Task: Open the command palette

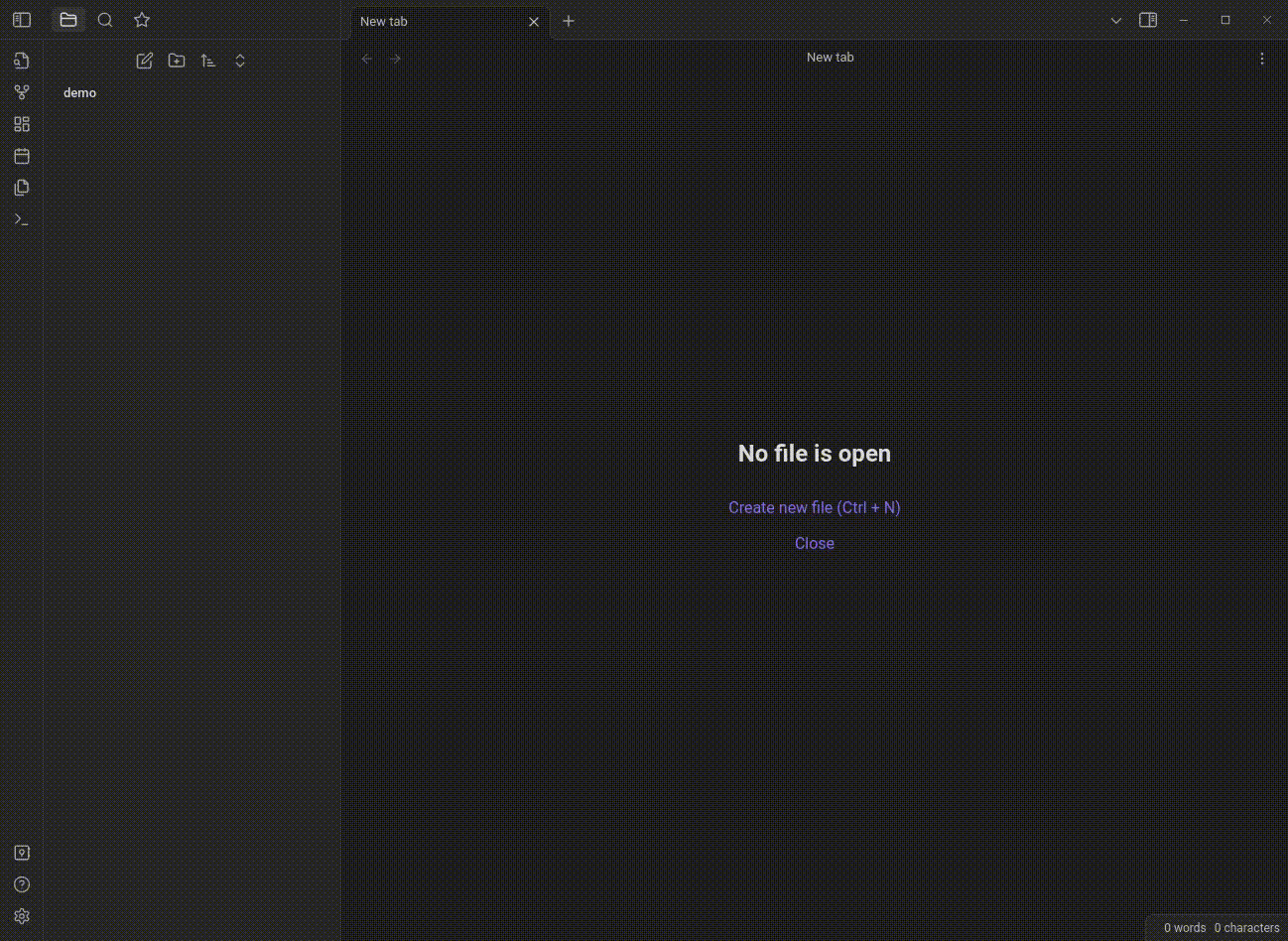Action: (x=22, y=219)
